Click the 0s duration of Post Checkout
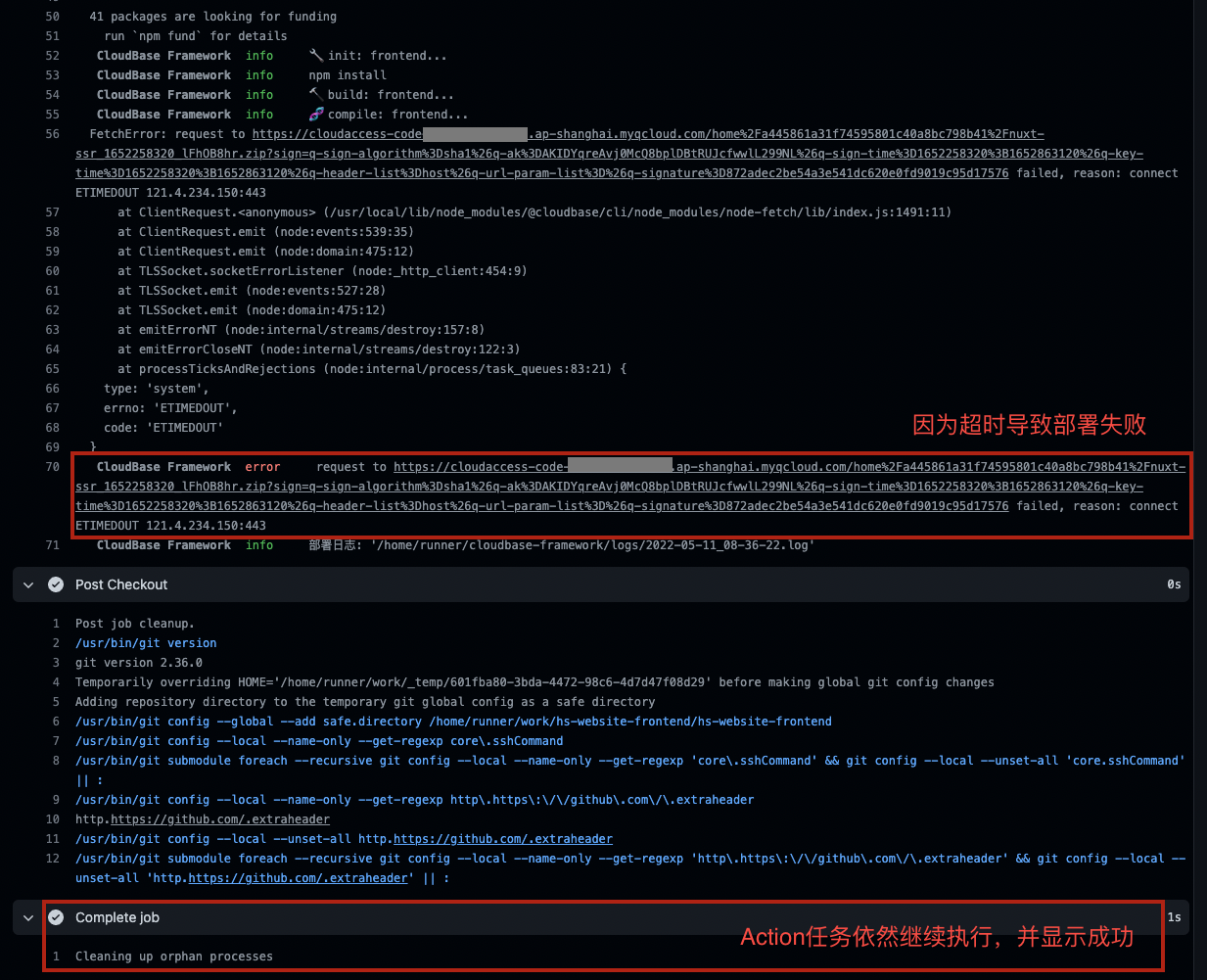1207x980 pixels. click(x=1174, y=584)
